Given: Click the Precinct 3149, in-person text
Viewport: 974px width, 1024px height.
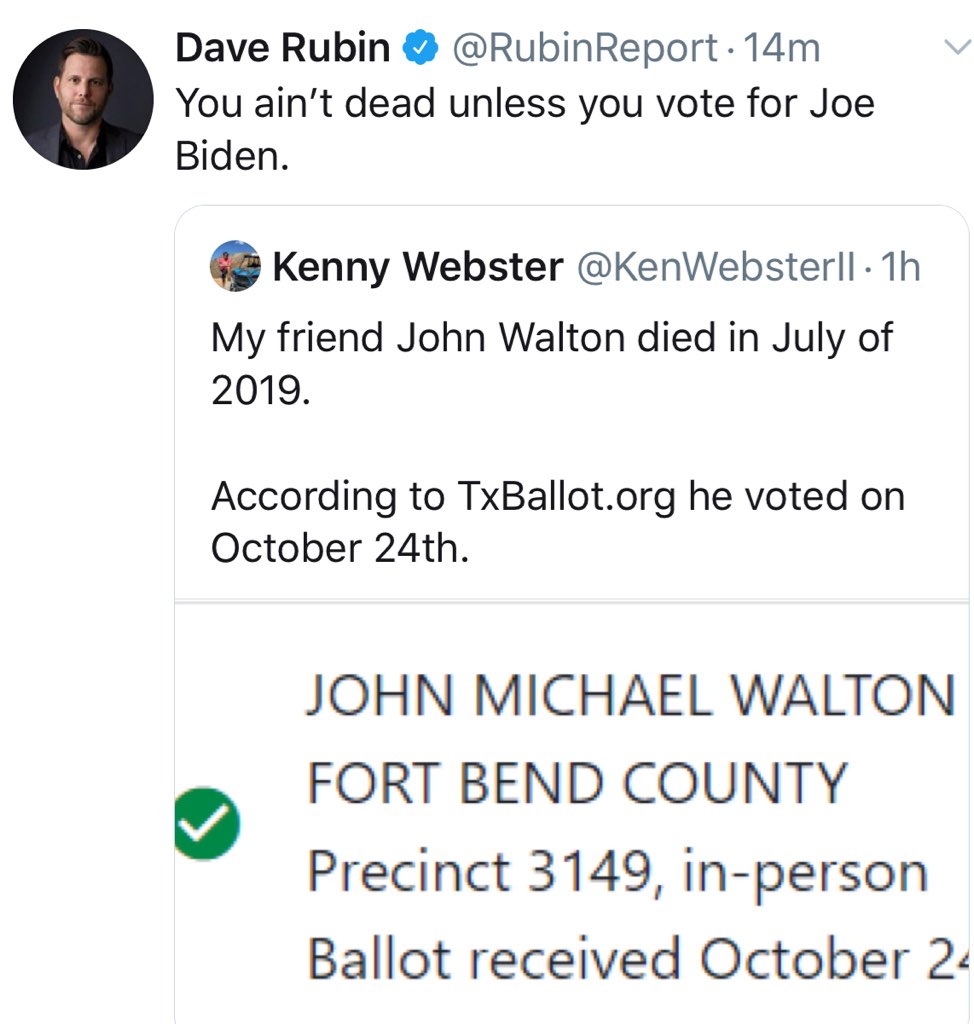Looking at the screenshot, I should (616, 872).
